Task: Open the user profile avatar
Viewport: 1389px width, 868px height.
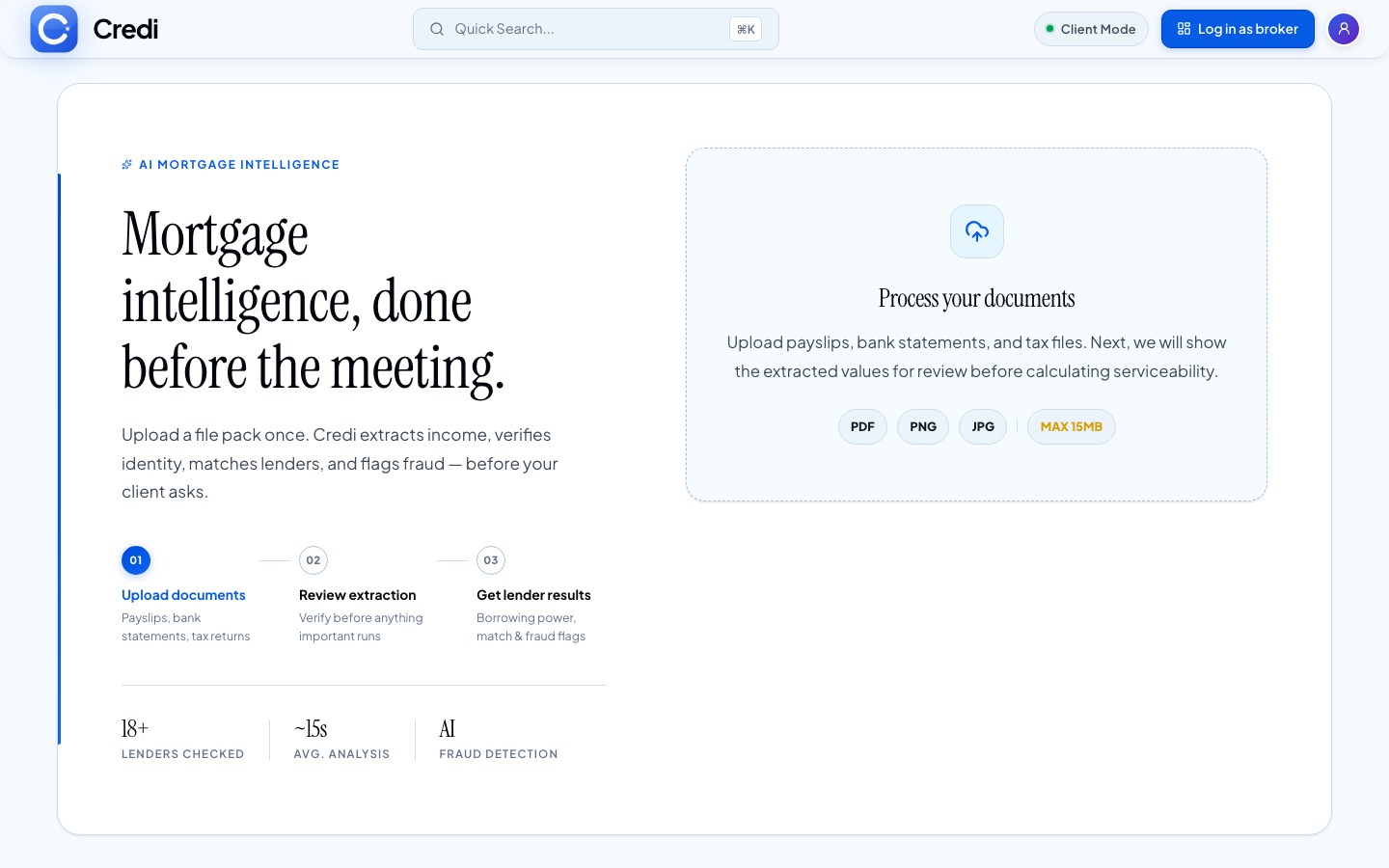Action: 1344,29
